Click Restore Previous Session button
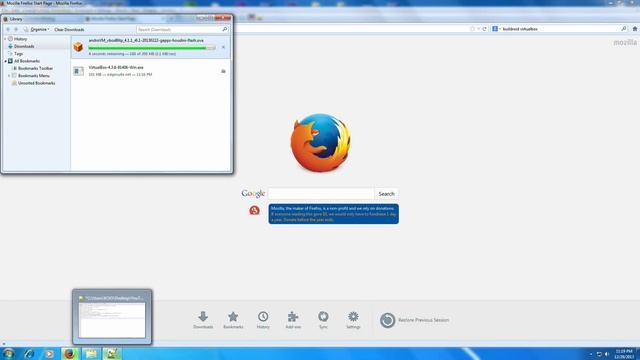This screenshot has width=640, height=360. (x=414, y=320)
